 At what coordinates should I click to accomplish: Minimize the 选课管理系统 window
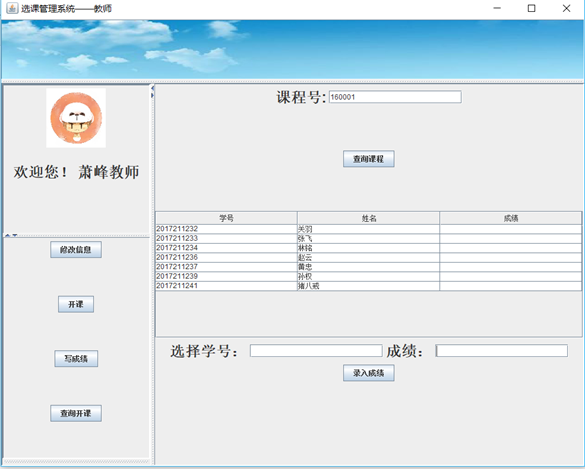pos(497,8)
